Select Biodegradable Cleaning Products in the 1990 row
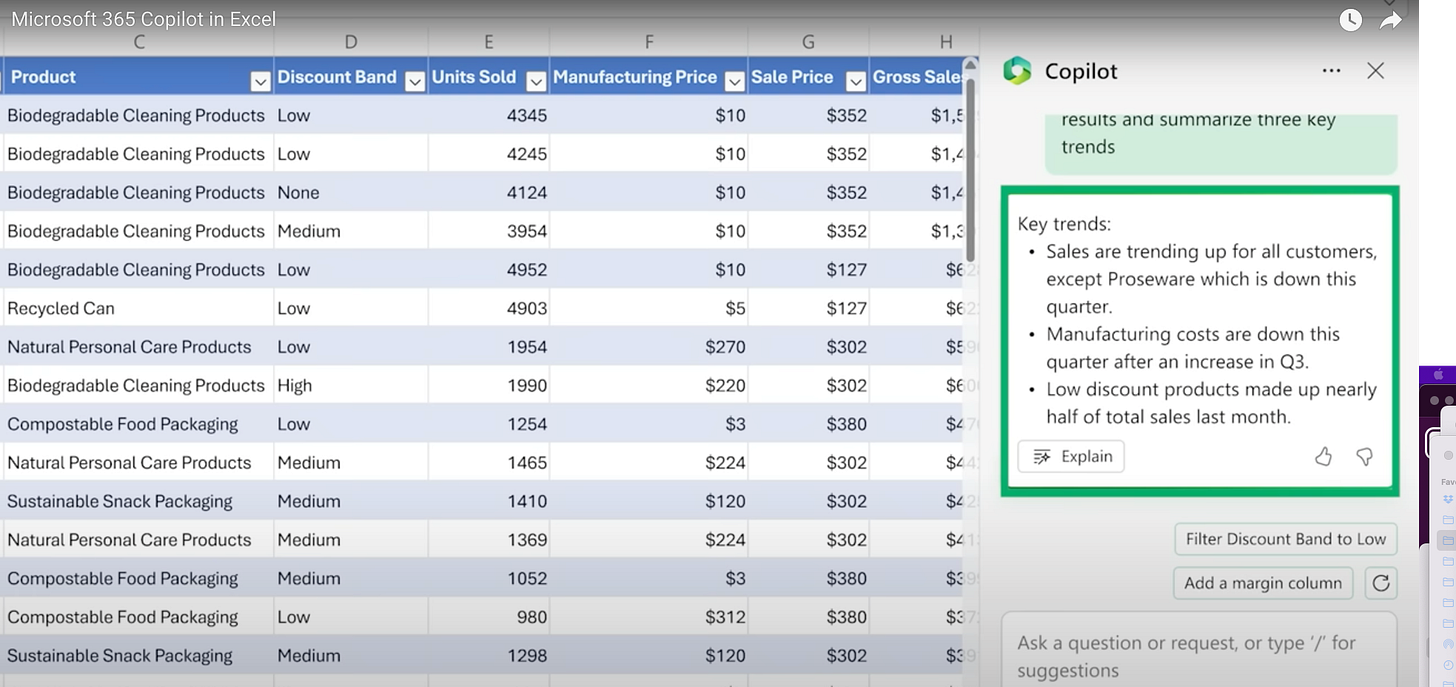Image resolution: width=1456 pixels, height=687 pixels. [138, 385]
